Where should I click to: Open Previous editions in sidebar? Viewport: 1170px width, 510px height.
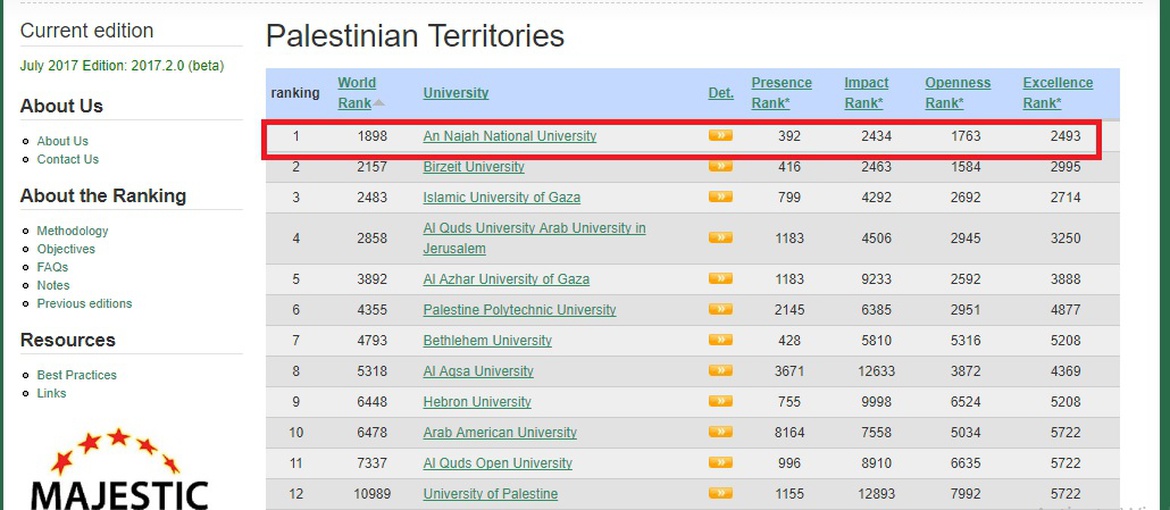tap(84, 303)
